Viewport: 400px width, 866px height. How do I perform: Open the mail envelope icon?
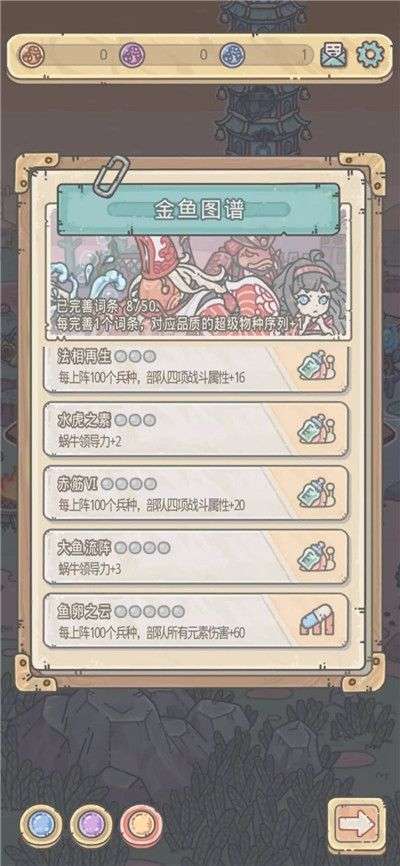click(x=333, y=55)
